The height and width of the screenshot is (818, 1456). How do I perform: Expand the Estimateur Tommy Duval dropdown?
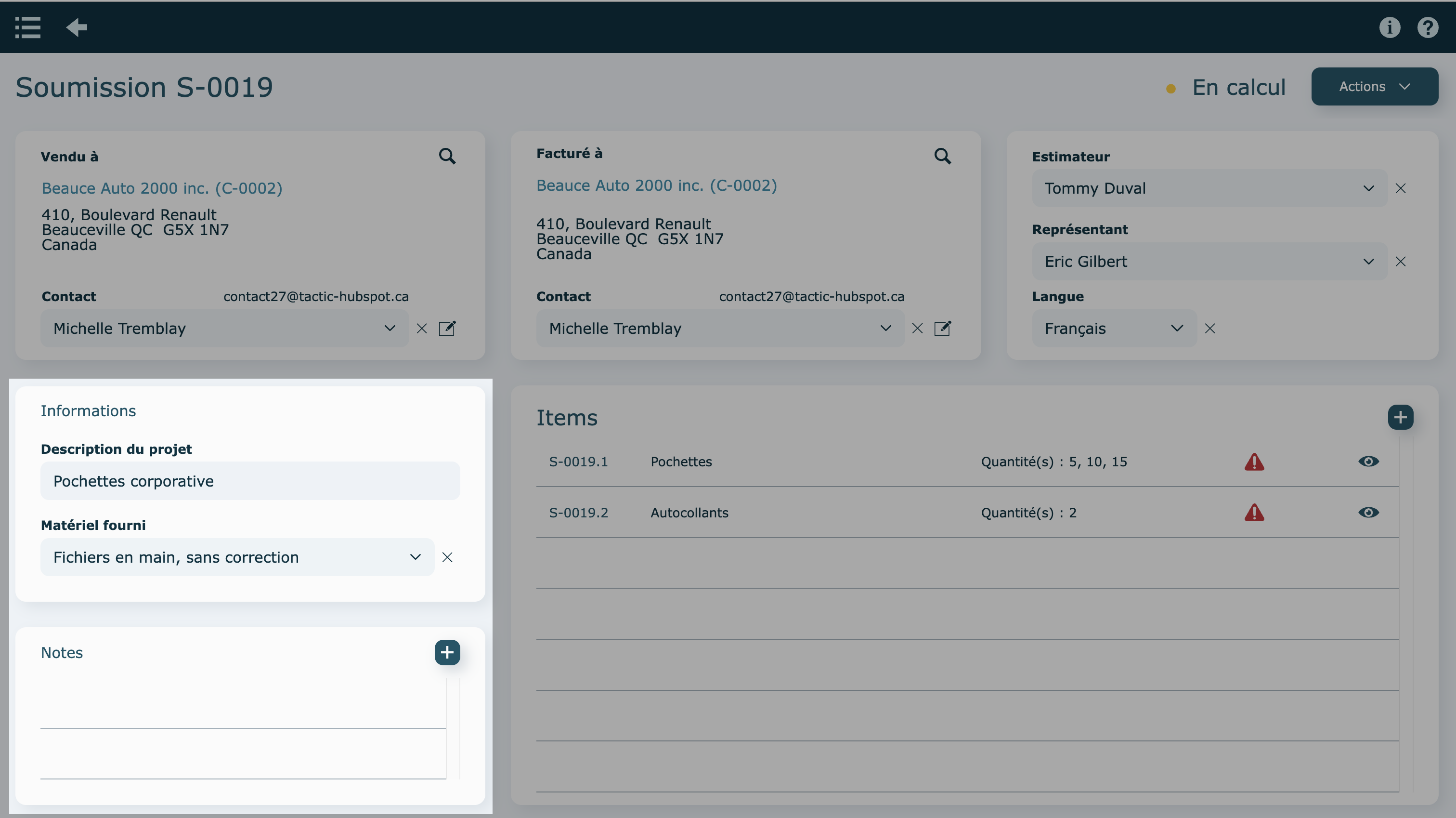click(x=1209, y=188)
